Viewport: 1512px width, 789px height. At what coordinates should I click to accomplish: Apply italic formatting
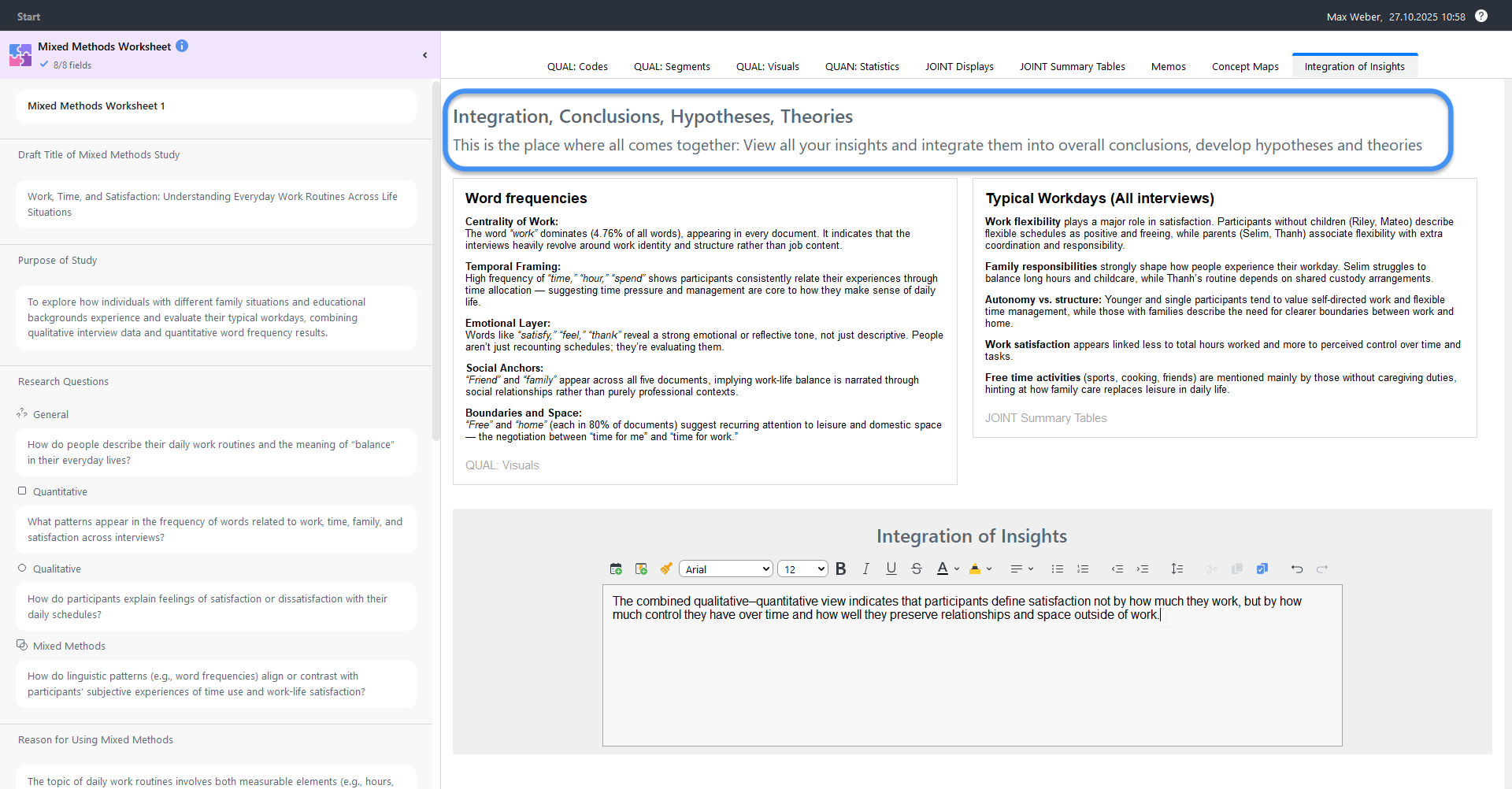[x=866, y=569]
